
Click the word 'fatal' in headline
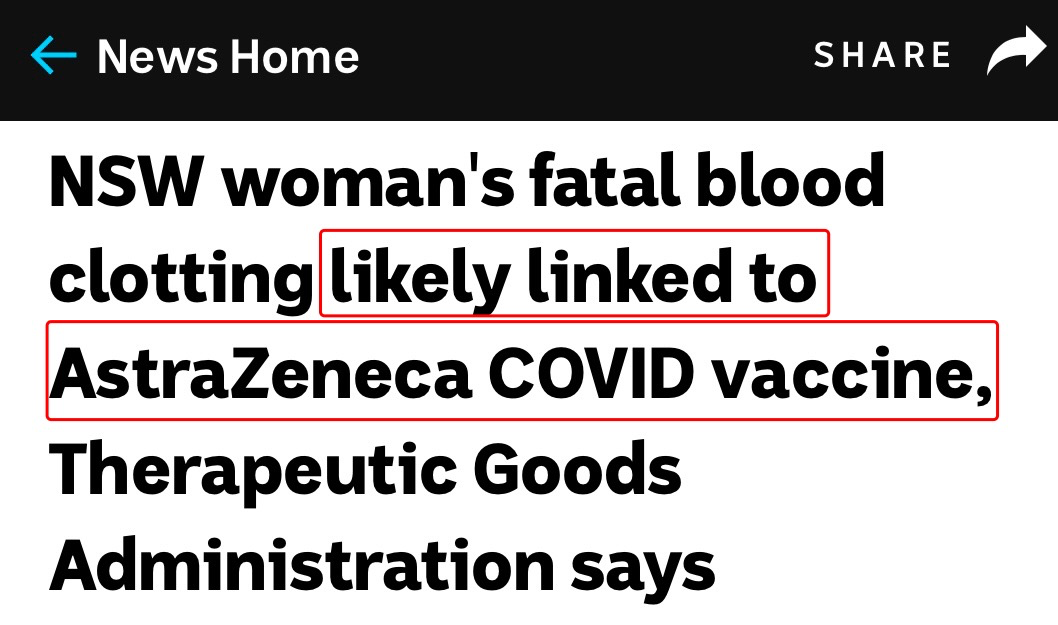604,180
